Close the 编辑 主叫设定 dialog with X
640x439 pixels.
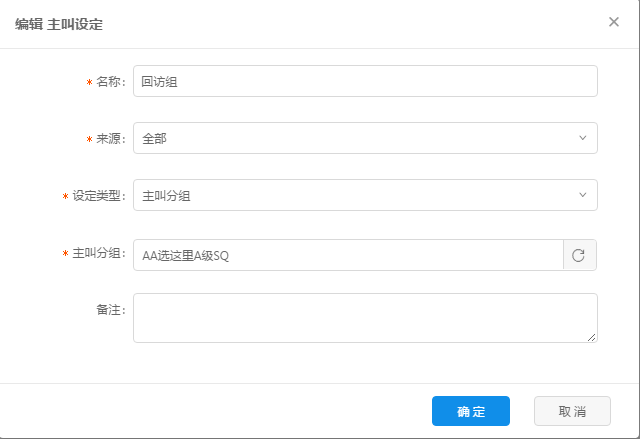[x=614, y=22]
